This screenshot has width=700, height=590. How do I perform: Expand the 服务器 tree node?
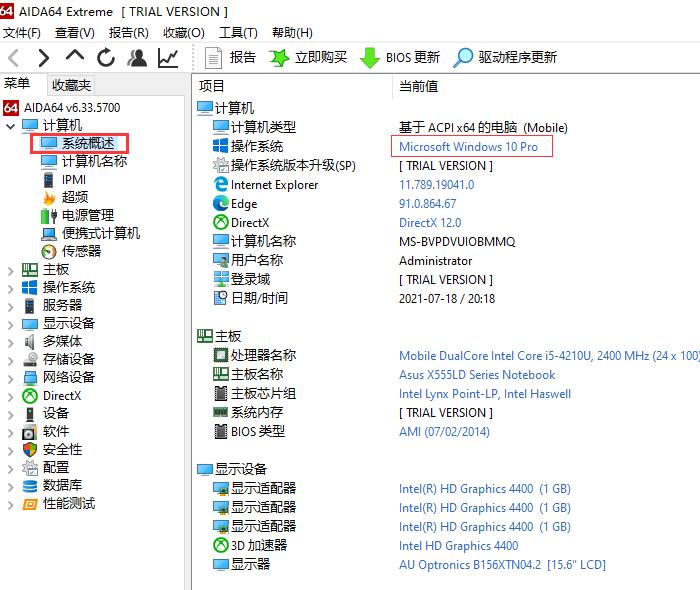pos(11,306)
